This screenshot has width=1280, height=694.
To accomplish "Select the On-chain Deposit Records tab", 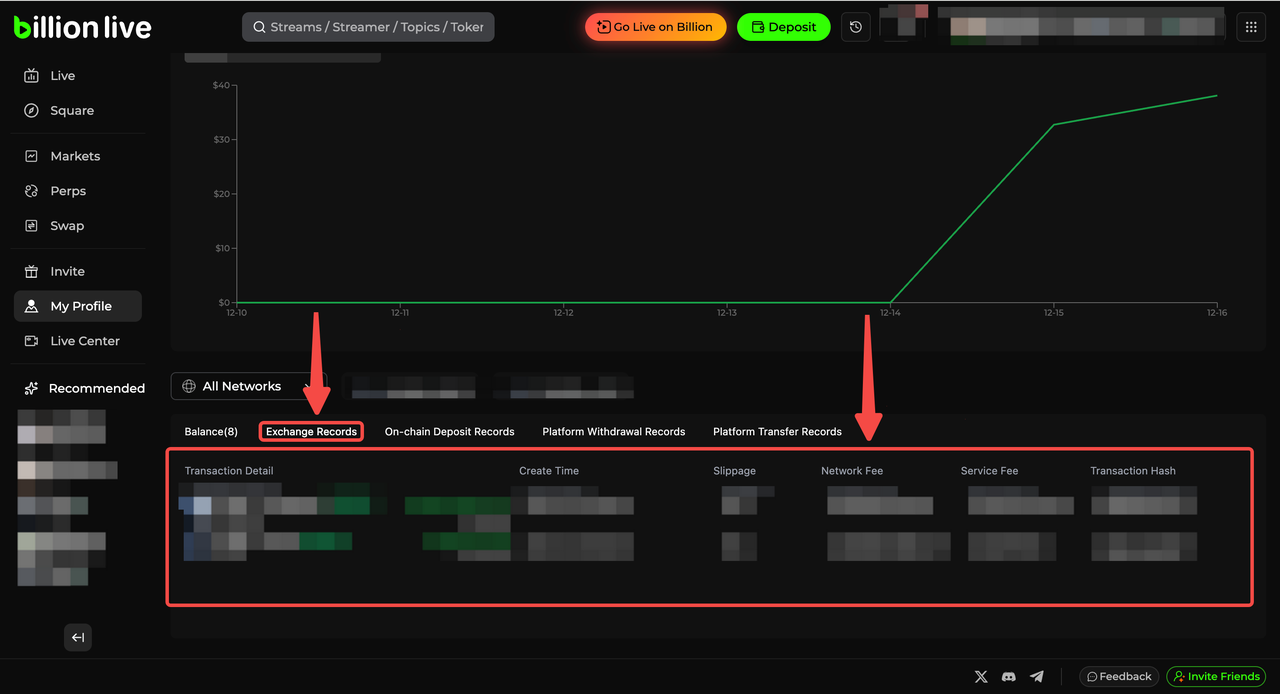I will click(x=449, y=432).
